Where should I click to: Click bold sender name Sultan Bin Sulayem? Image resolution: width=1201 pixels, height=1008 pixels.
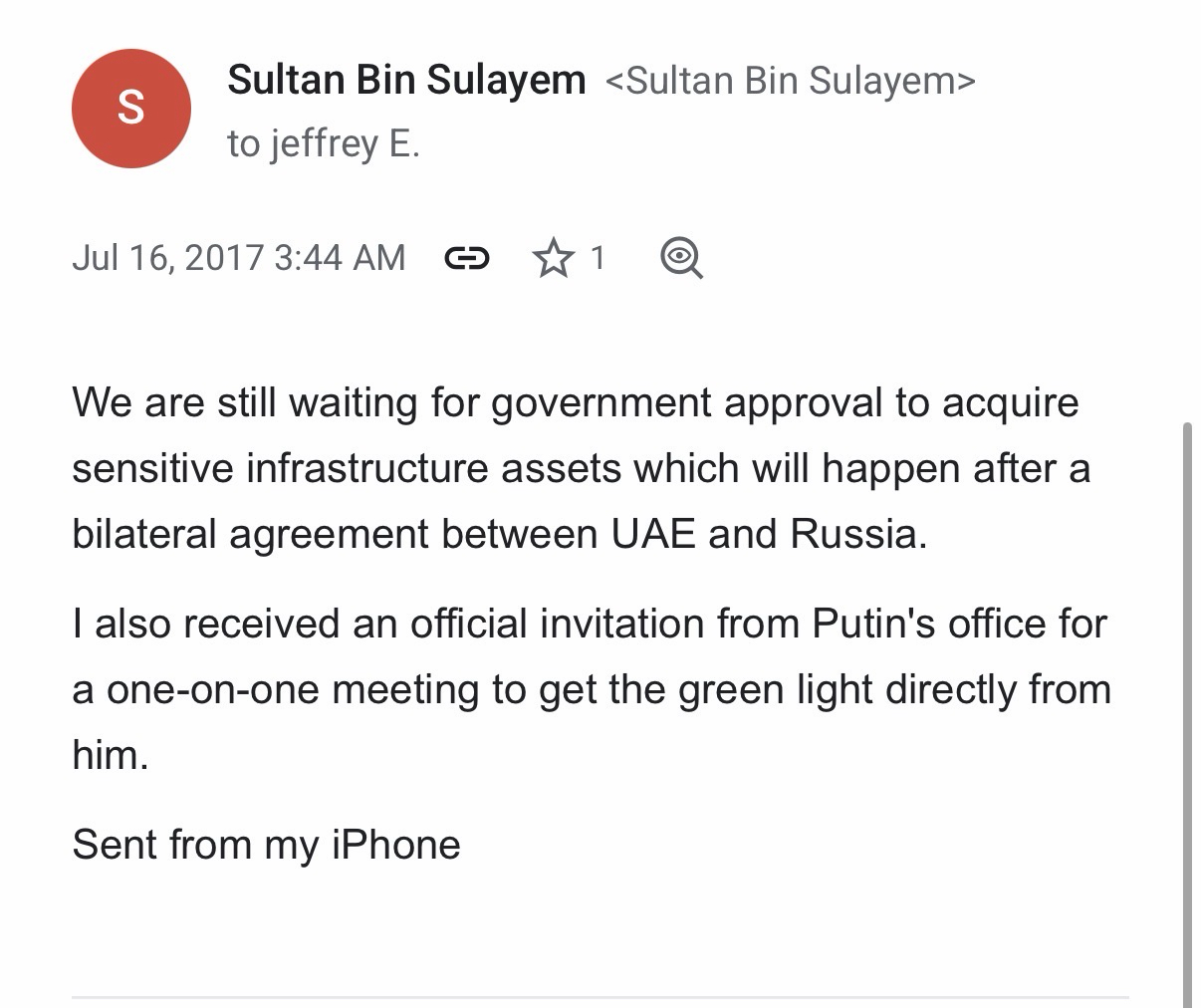[406, 80]
